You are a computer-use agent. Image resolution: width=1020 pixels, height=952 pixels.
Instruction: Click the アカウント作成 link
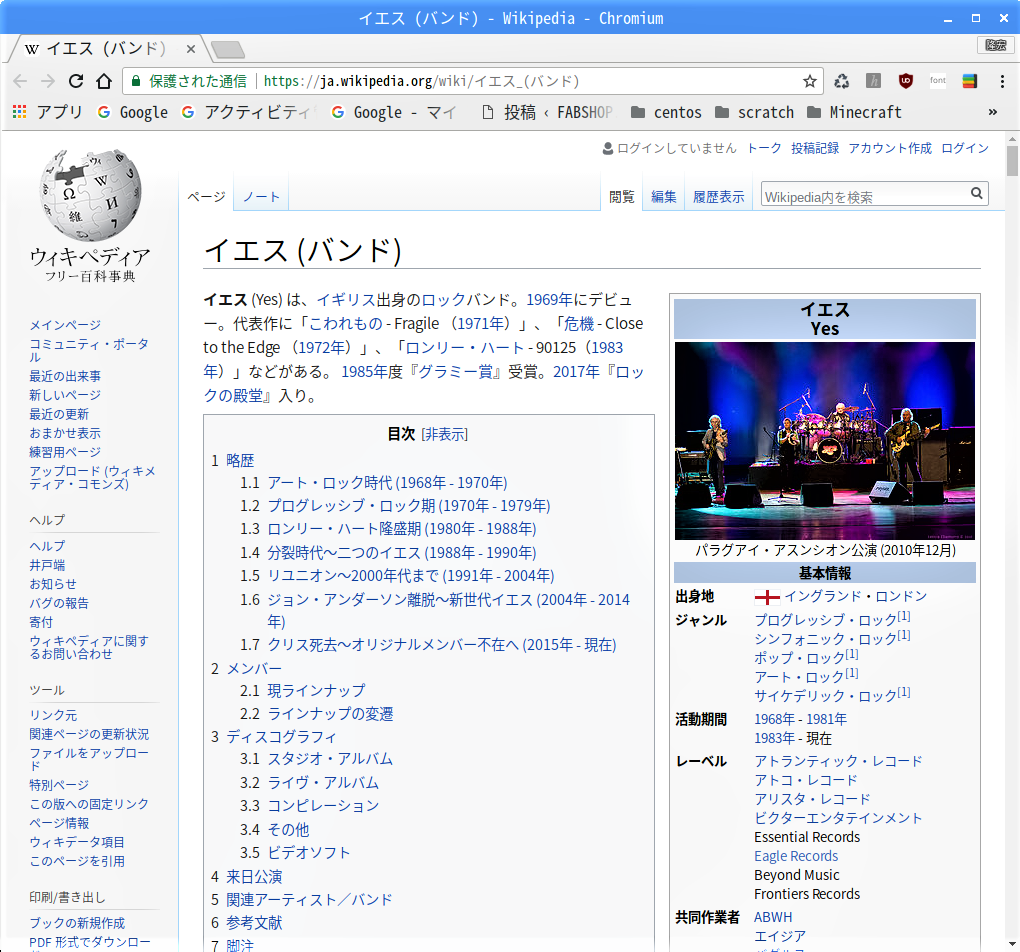point(889,148)
